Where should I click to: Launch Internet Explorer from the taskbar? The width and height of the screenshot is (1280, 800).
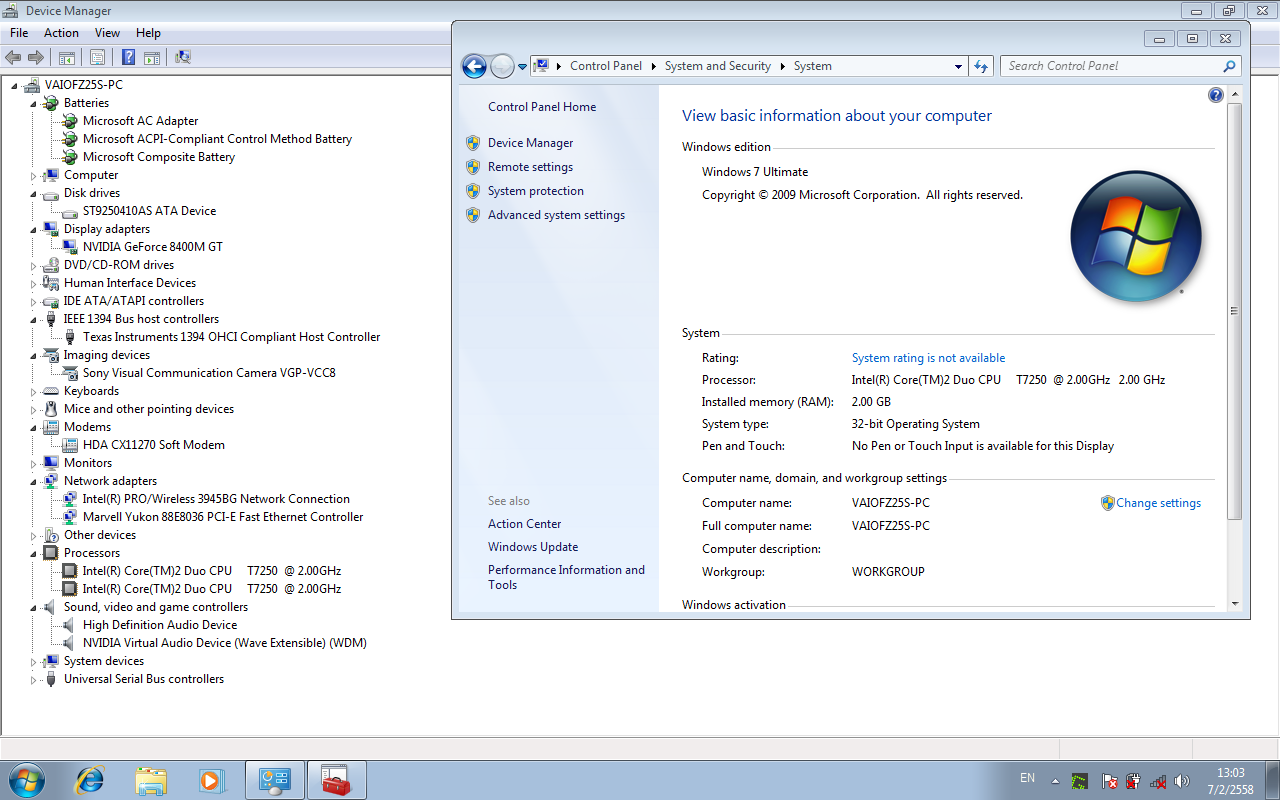[90, 780]
